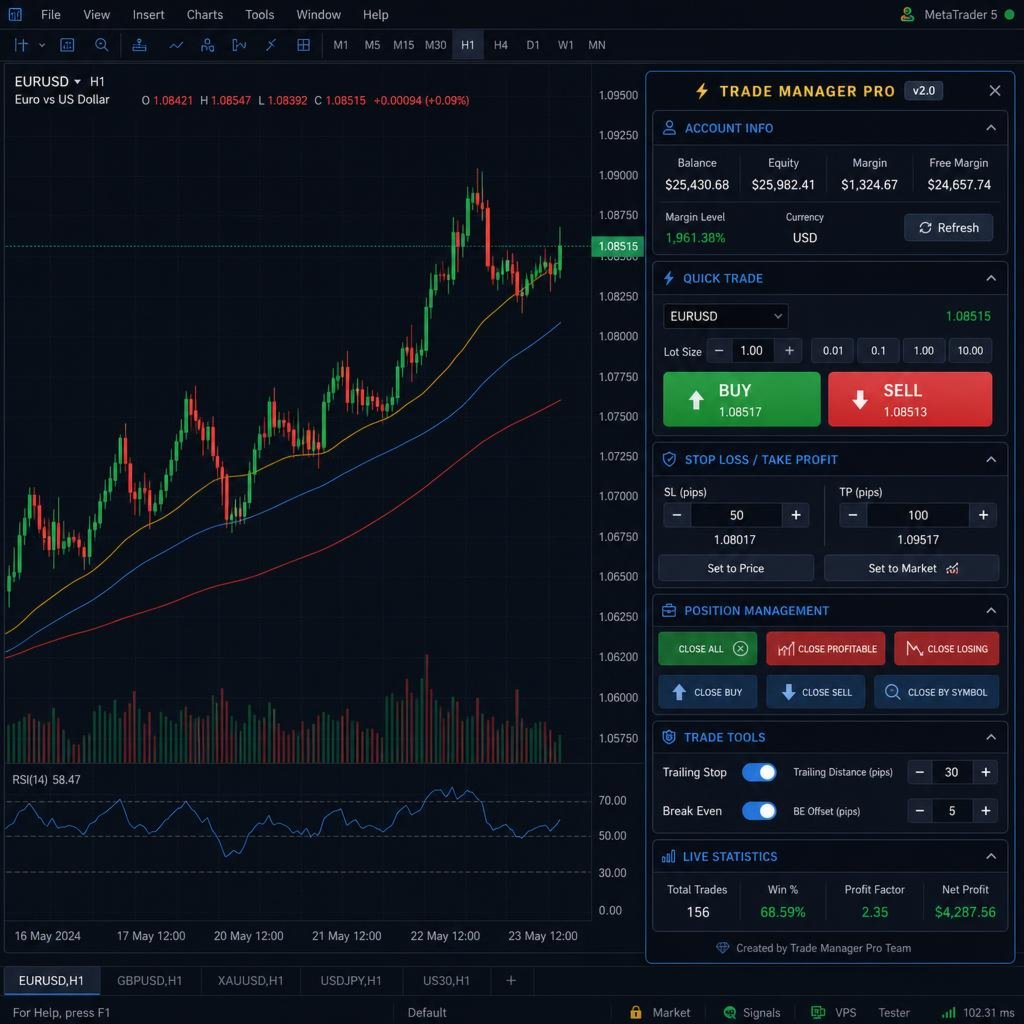
Task: Open the EURUSD symbol dropdown in Quick Trade
Action: 725,316
